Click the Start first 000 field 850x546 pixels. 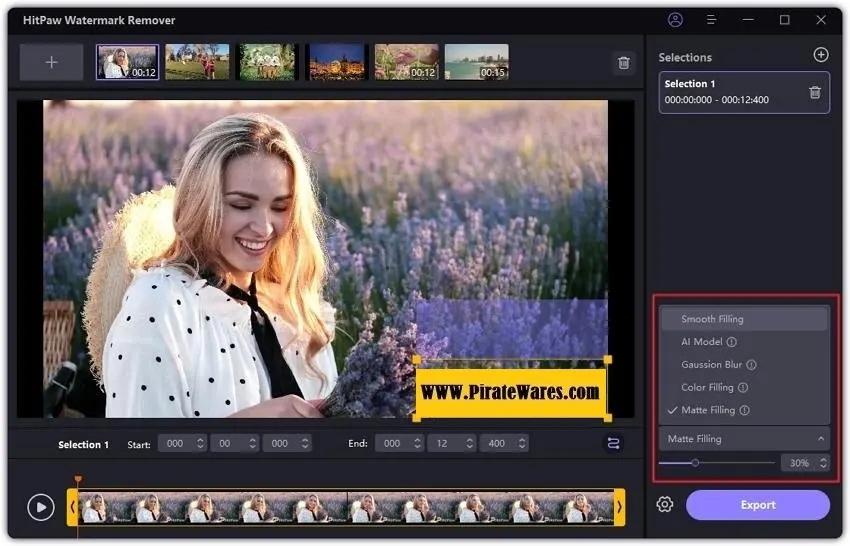[x=176, y=444]
